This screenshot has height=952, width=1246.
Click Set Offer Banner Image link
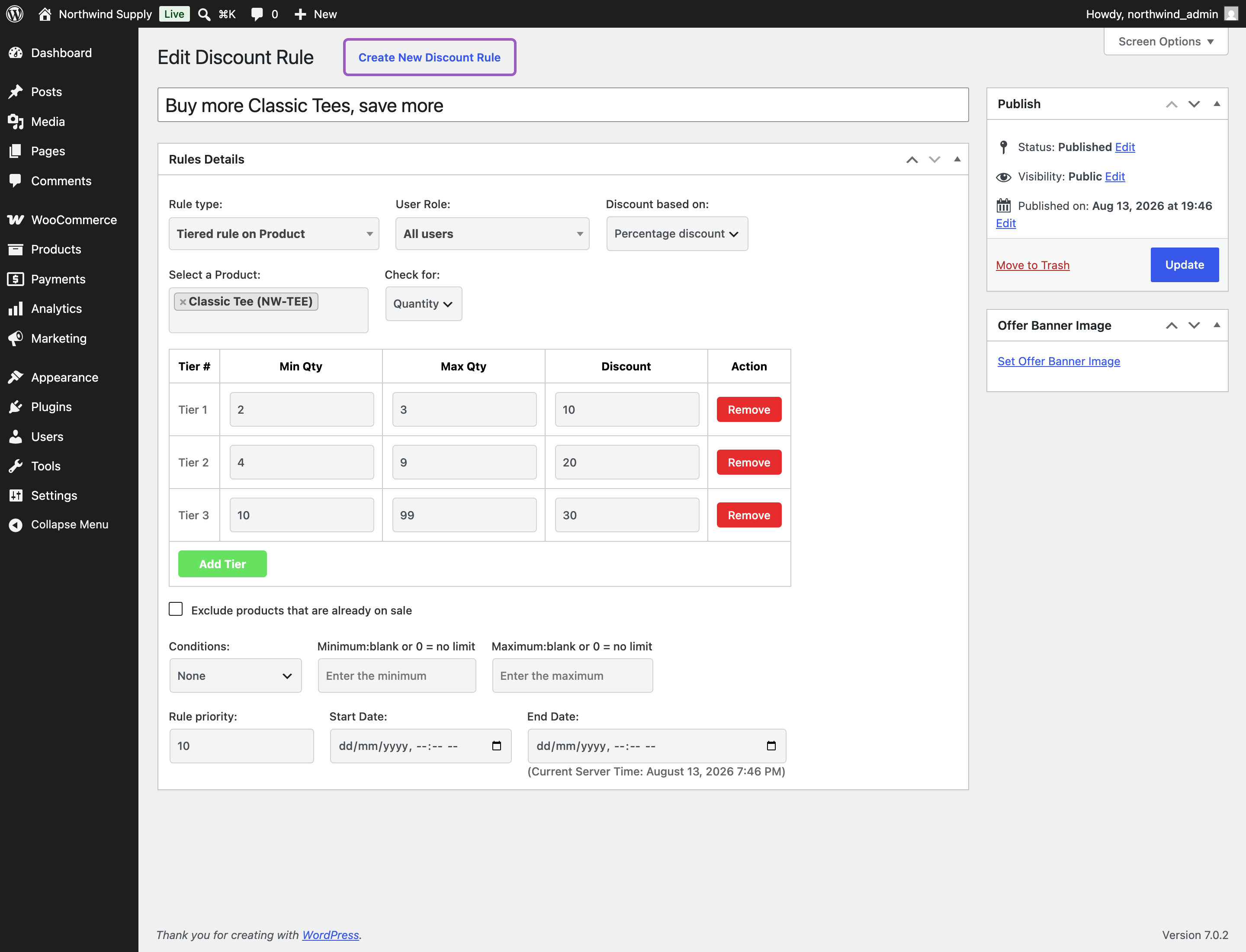tap(1058, 361)
